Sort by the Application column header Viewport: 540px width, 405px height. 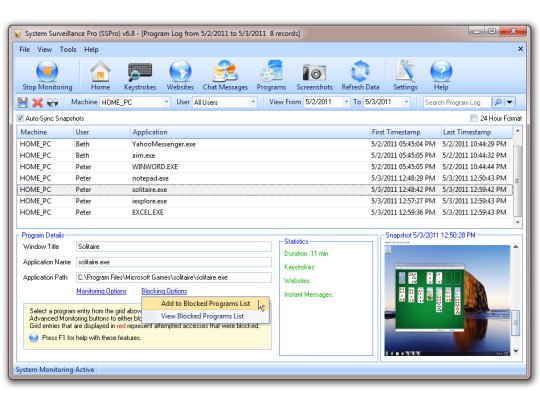coord(250,132)
